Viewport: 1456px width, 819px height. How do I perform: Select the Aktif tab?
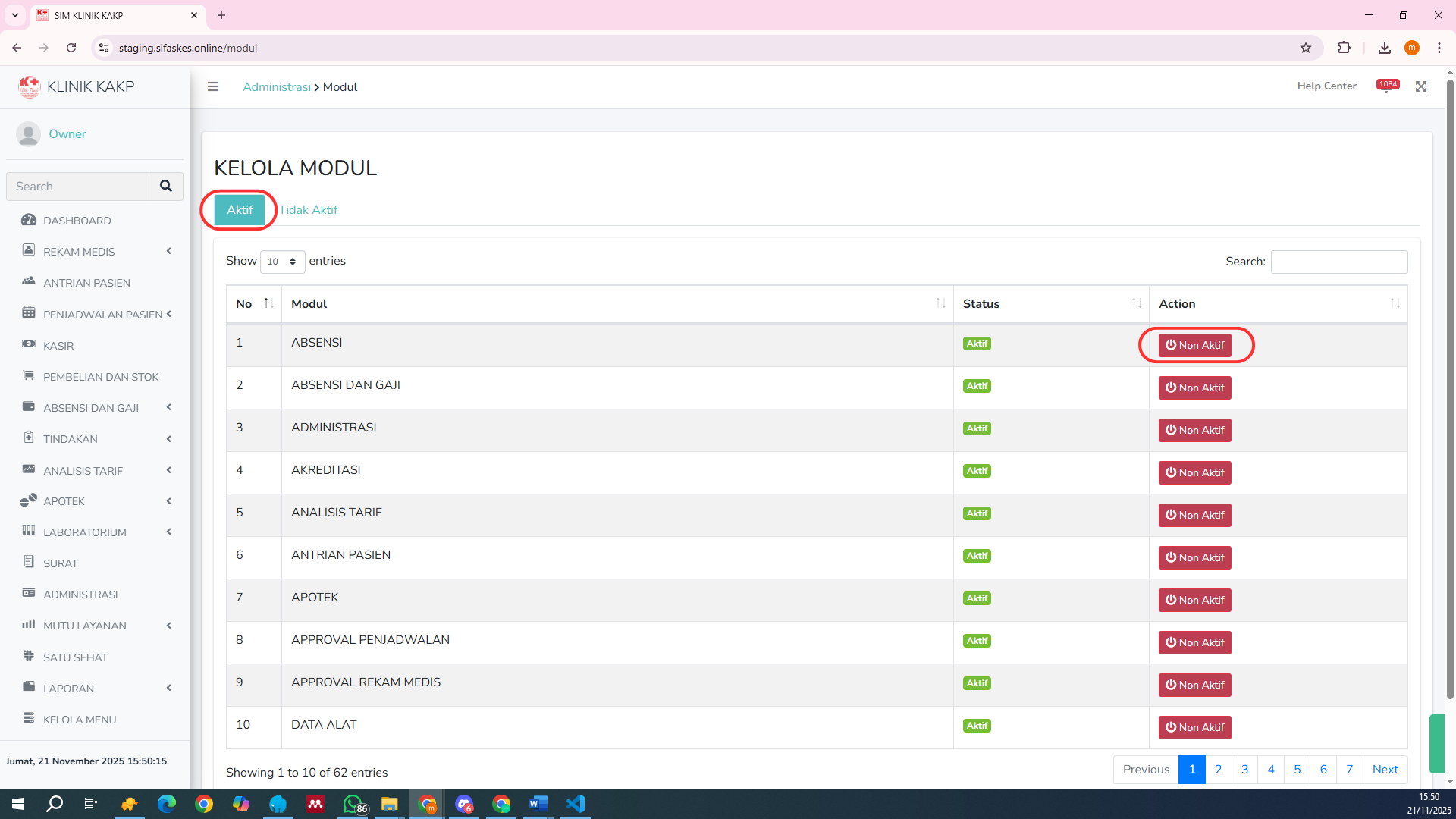point(240,210)
